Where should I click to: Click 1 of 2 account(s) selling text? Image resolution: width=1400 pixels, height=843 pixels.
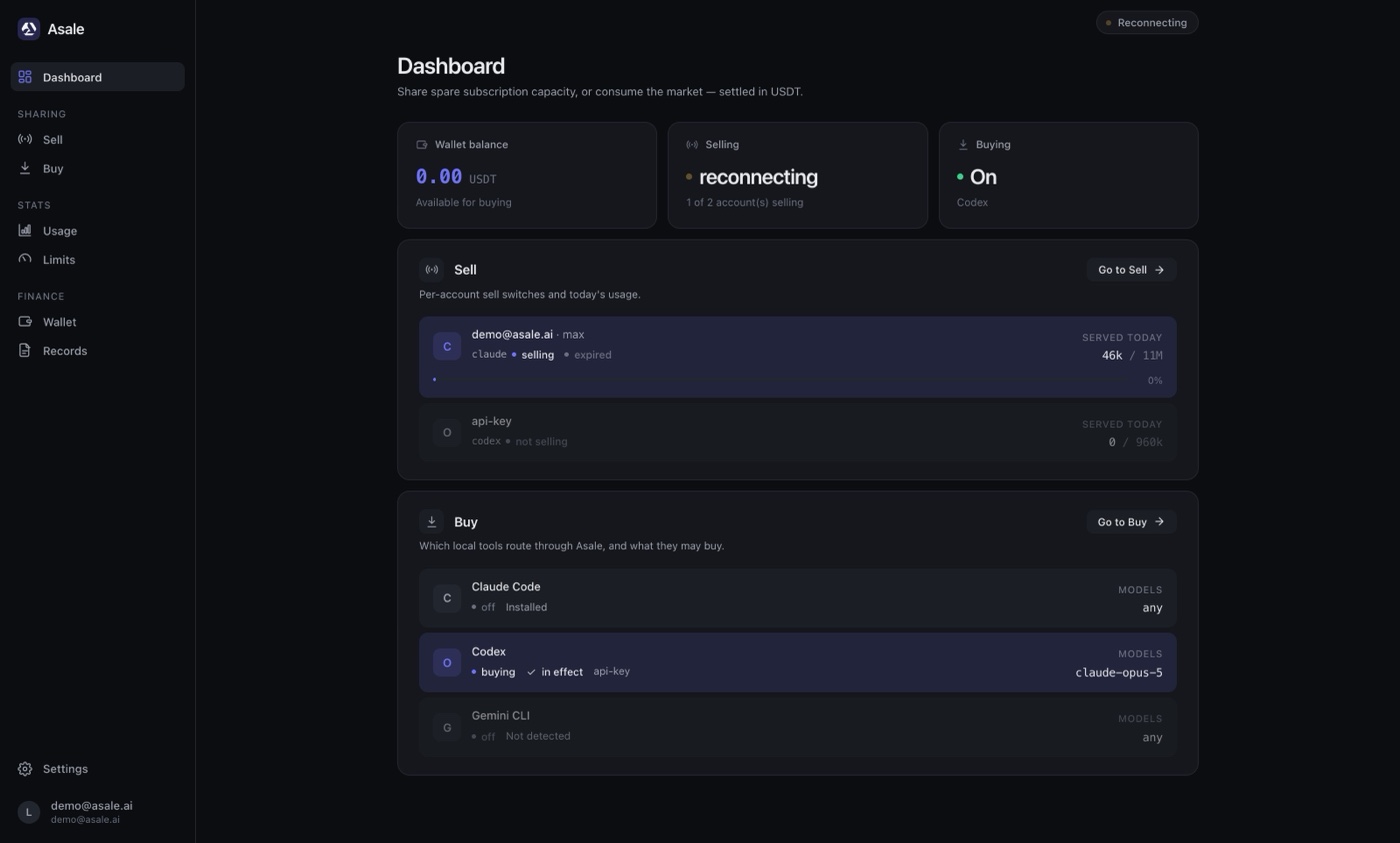click(744, 203)
